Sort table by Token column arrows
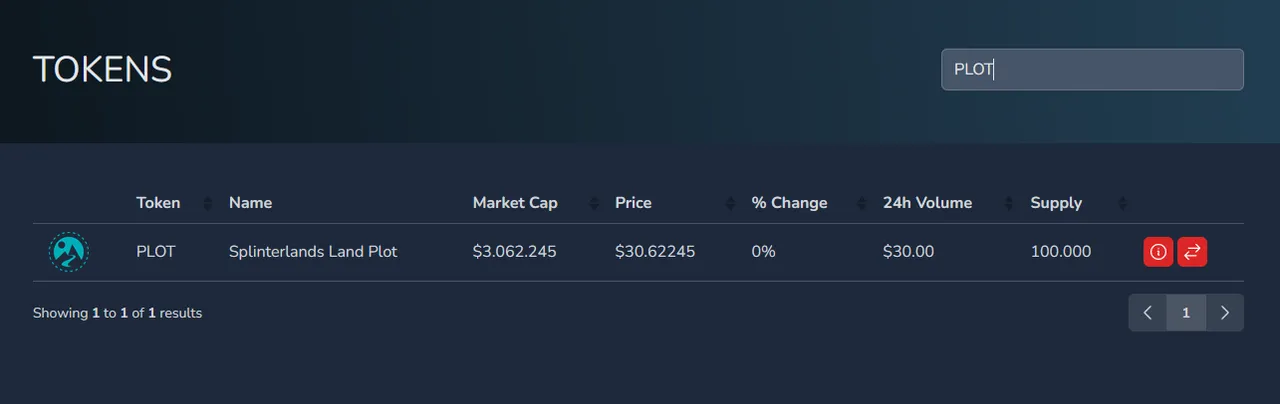Image resolution: width=1280 pixels, height=404 pixels. 208,203
